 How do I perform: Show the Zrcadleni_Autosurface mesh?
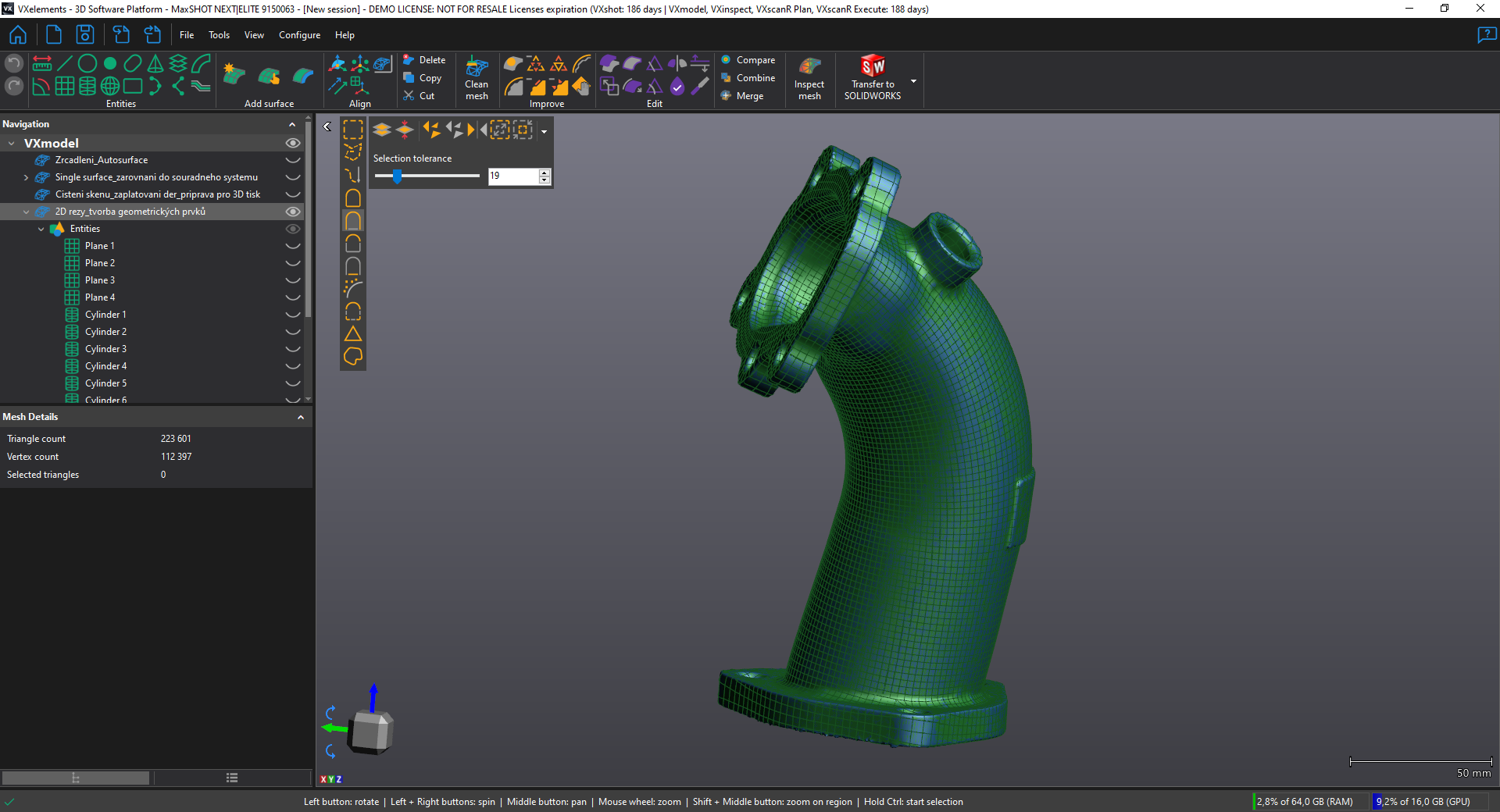click(293, 160)
